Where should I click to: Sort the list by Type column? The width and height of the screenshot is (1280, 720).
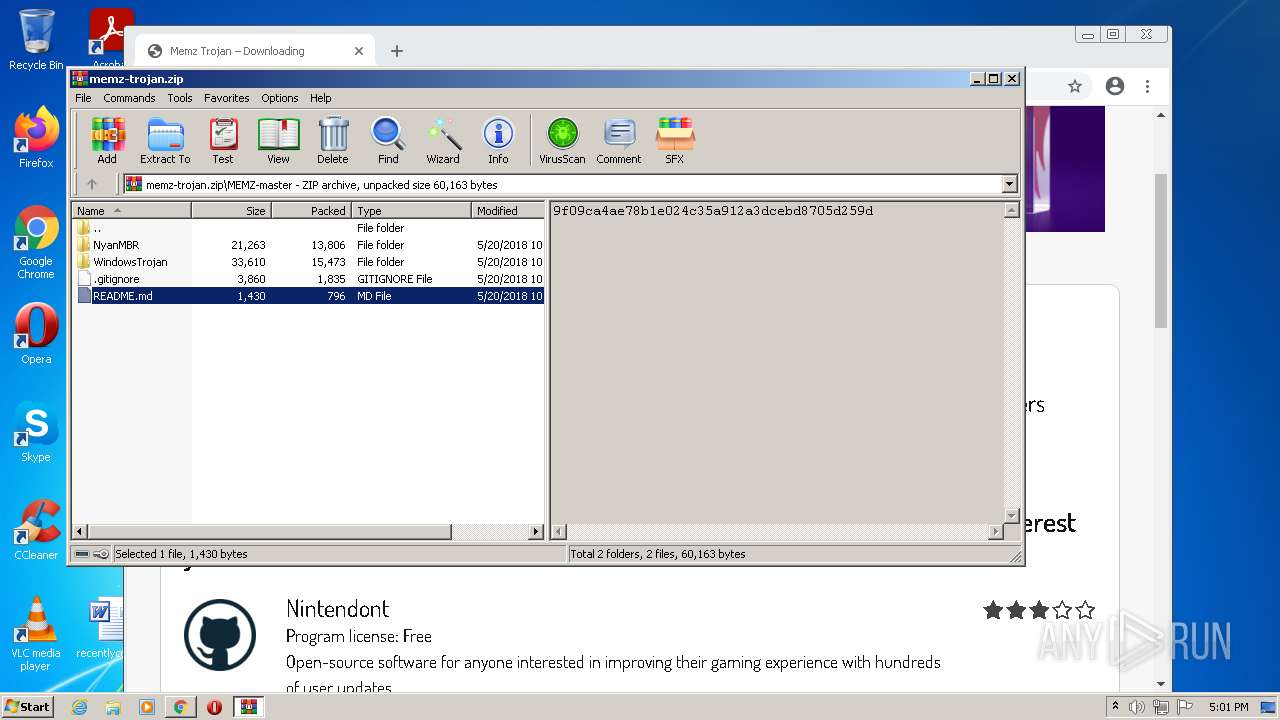click(411, 211)
